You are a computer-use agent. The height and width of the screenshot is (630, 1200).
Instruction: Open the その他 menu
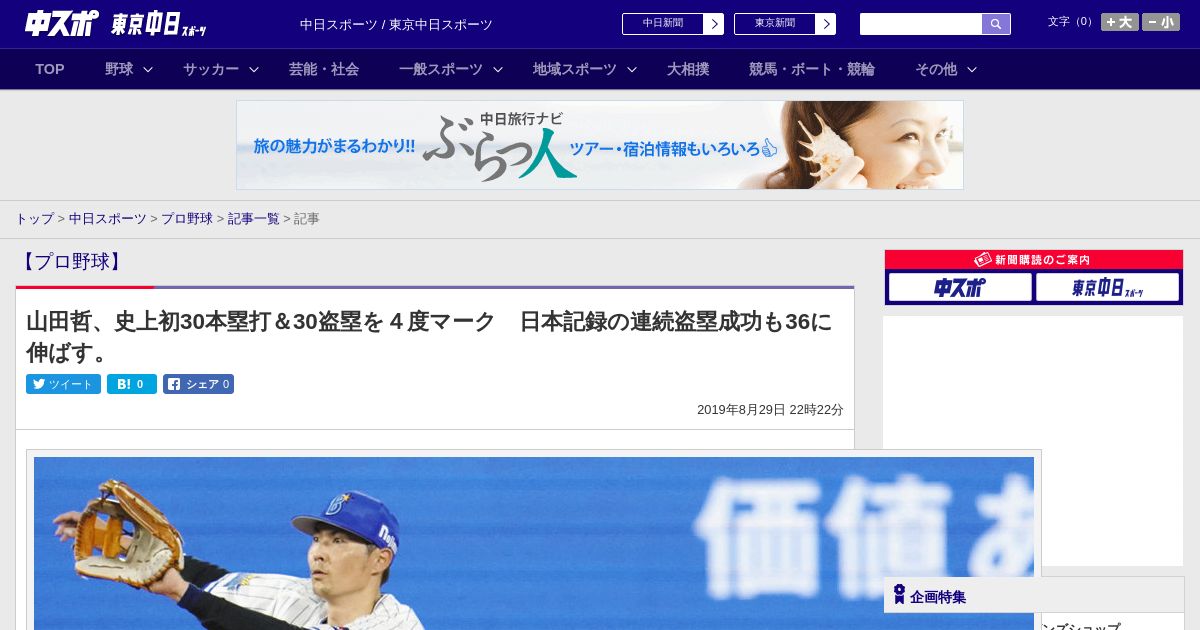pos(936,69)
